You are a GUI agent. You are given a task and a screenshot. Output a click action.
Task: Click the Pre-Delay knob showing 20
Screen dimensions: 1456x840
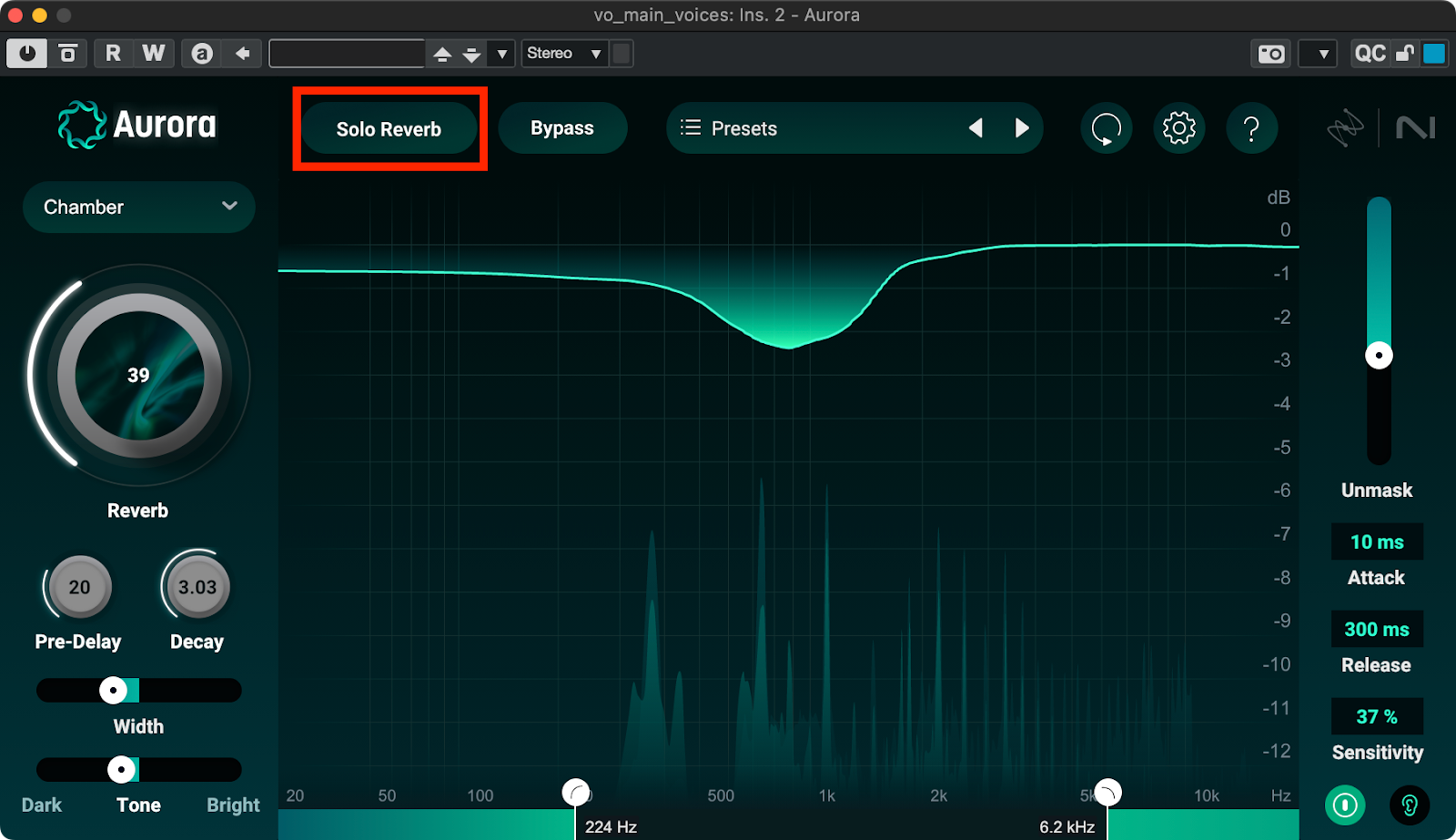click(80, 587)
